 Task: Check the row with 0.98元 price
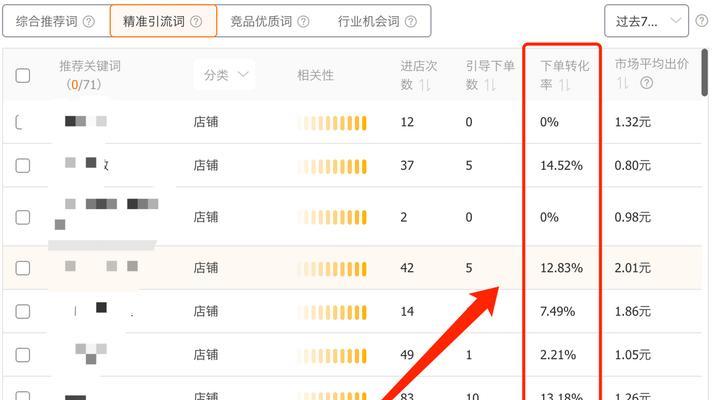[23, 217]
